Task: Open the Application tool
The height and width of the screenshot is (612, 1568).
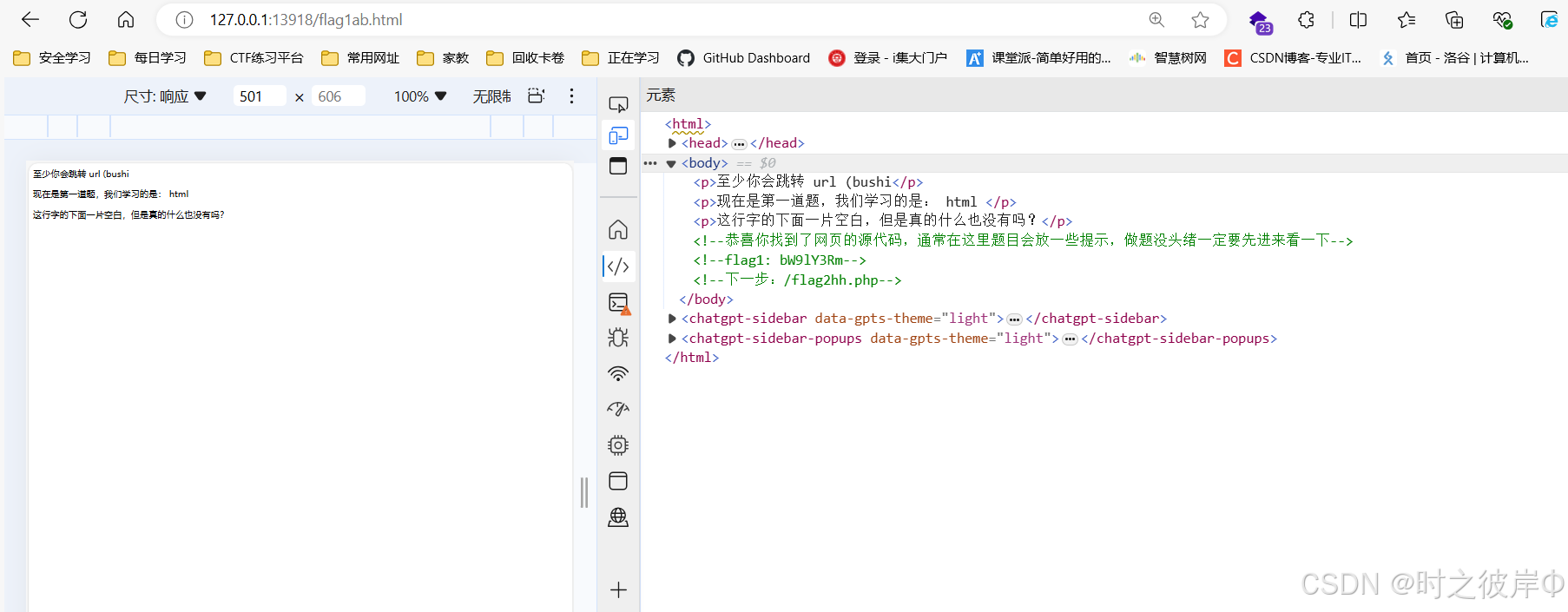Action: pyautogui.click(x=618, y=481)
